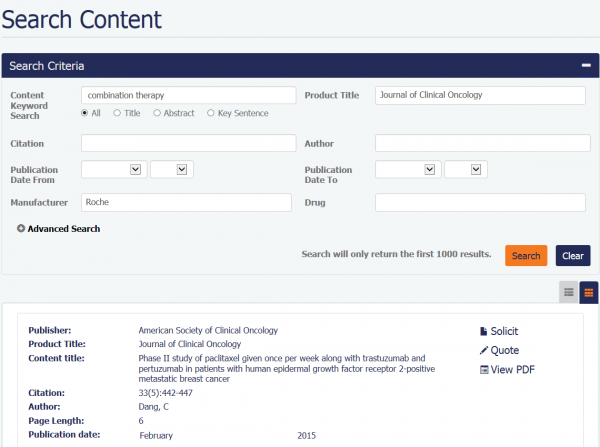The width and height of the screenshot is (600, 447).
Task: Select Key Sentence radio option
Action: tap(211, 113)
